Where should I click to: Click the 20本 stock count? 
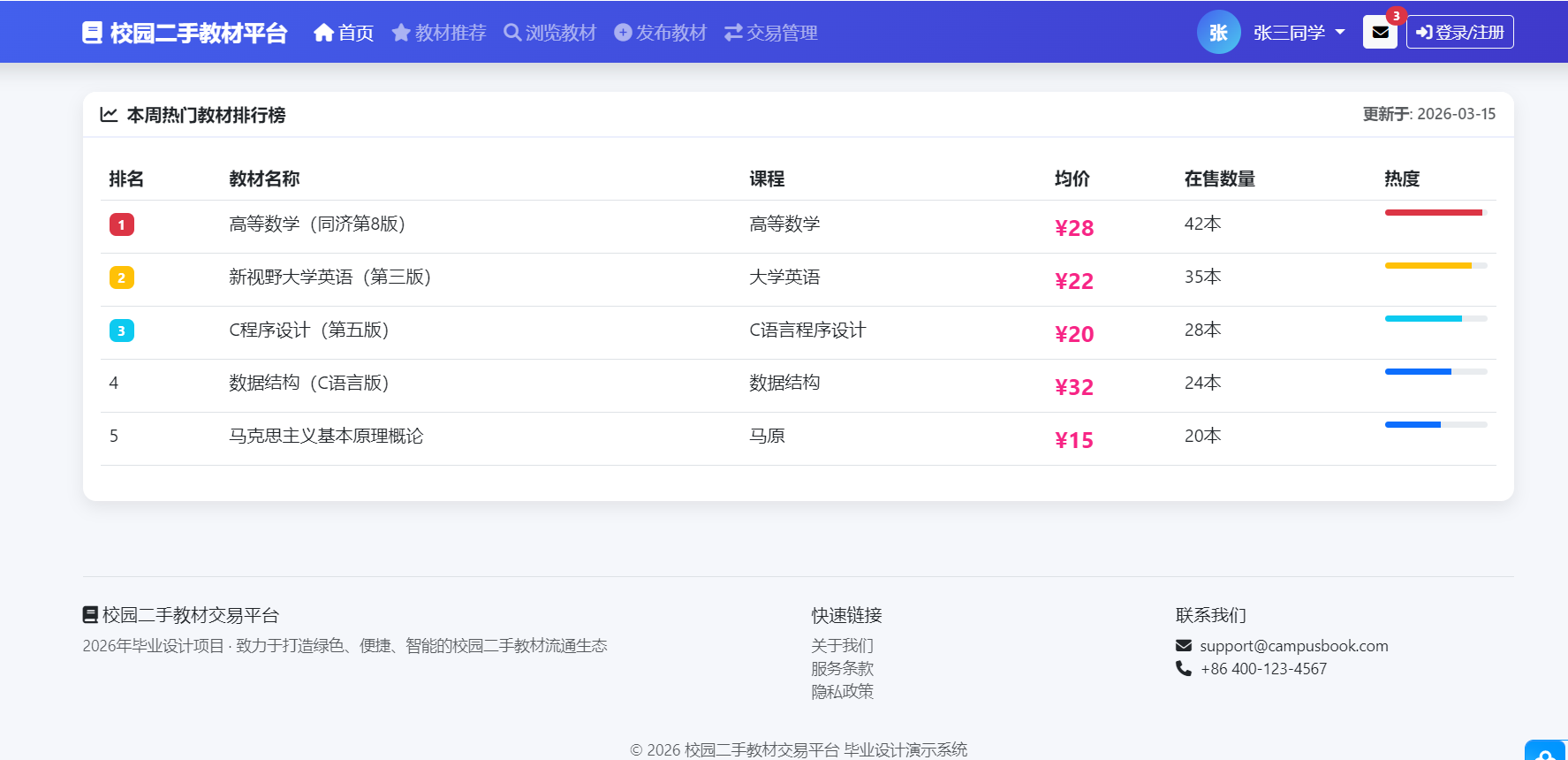point(1202,436)
